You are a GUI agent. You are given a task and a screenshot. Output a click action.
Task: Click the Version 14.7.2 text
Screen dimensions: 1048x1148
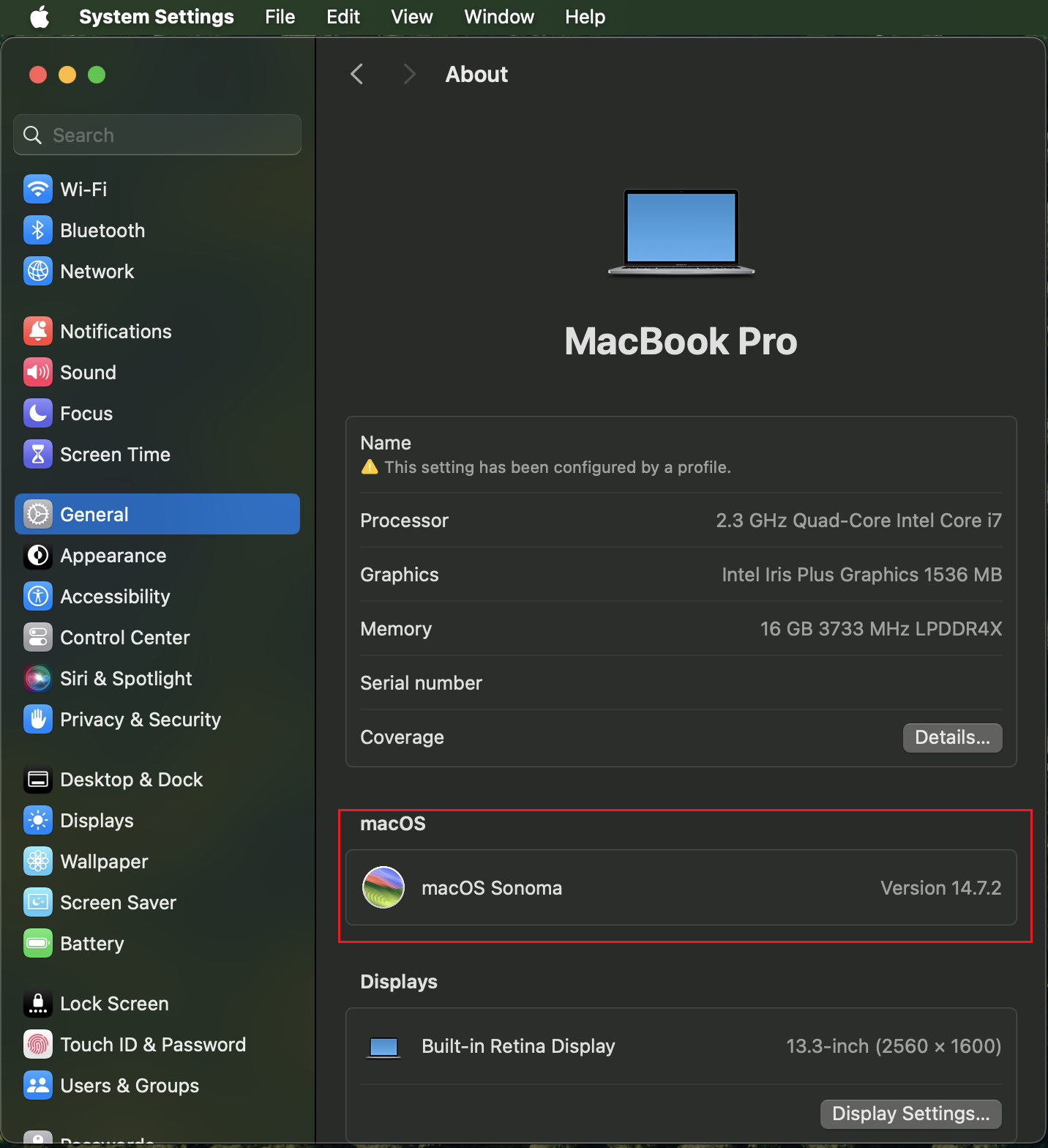tap(940, 888)
